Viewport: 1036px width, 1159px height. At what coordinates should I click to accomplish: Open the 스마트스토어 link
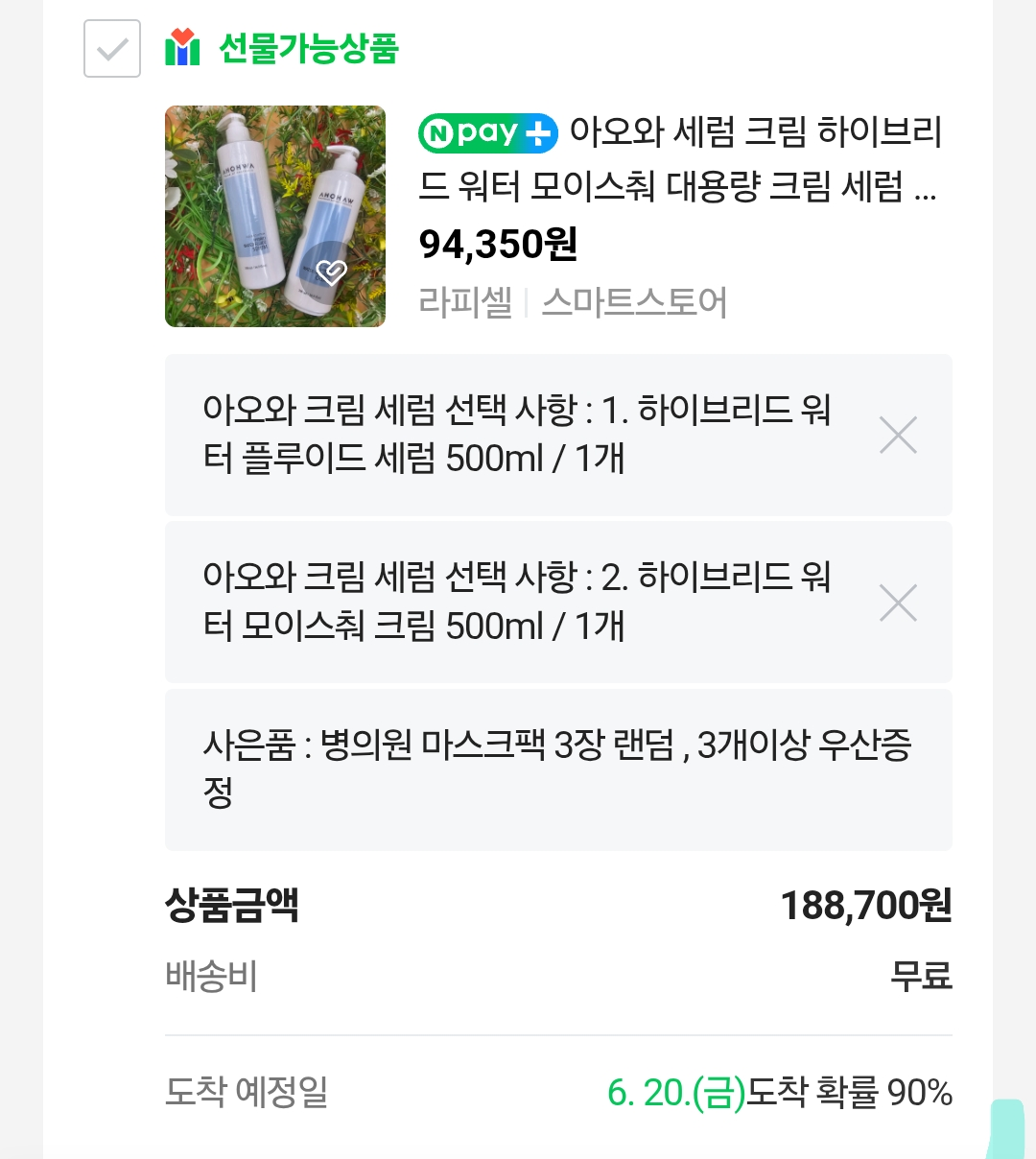[x=634, y=302]
